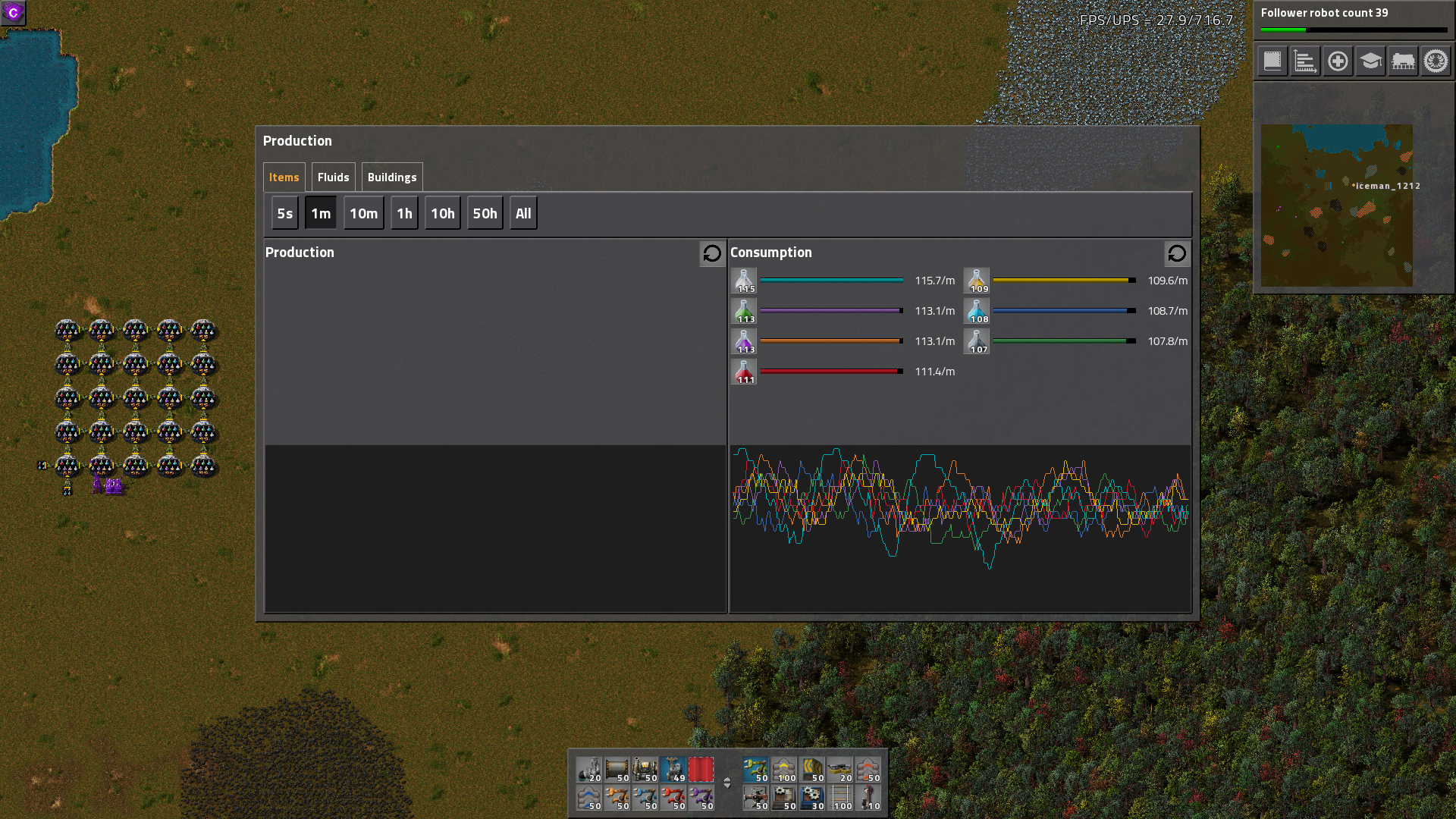Switch to the Items tab
The width and height of the screenshot is (1456, 819).
(284, 177)
